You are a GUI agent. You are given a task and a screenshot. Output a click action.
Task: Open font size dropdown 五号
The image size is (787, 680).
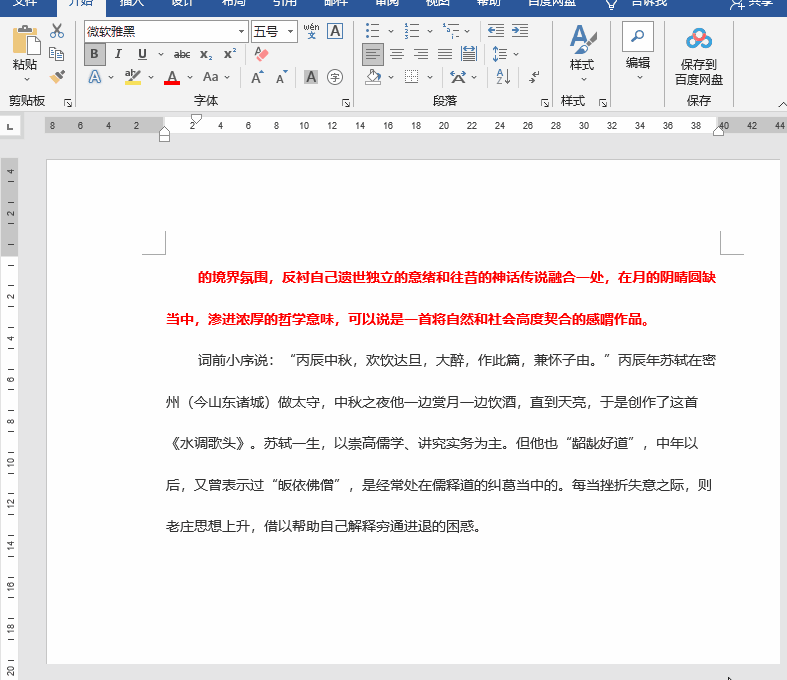pyautogui.click(x=291, y=32)
